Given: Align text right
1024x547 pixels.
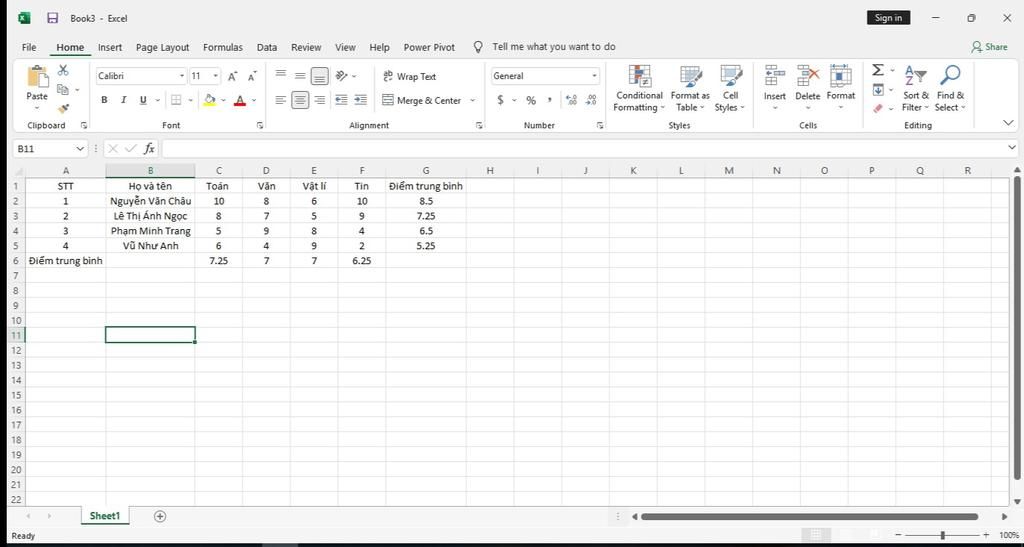Looking at the screenshot, I should pyautogui.click(x=320, y=100).
